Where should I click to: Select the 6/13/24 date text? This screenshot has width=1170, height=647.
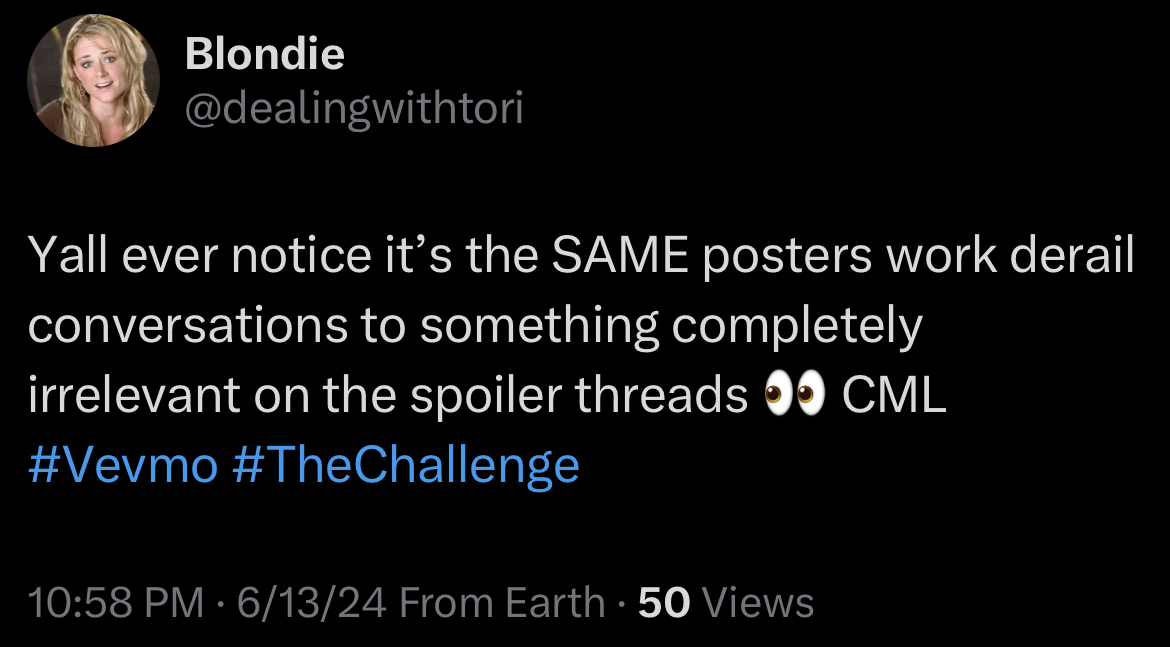(312, 602)
